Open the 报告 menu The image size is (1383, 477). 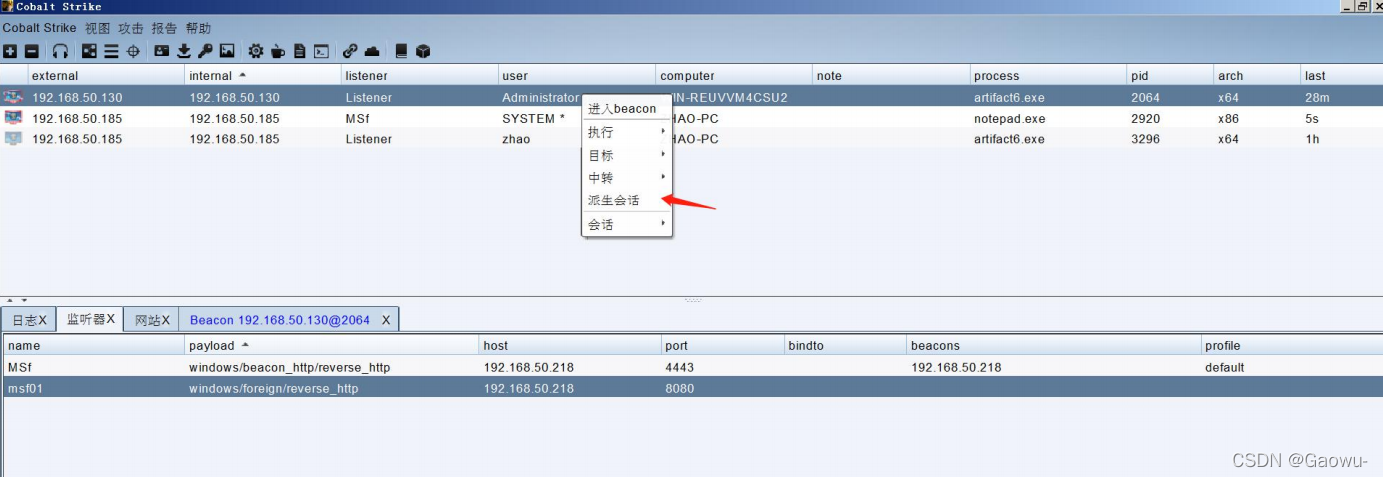(x=164, y=28)
